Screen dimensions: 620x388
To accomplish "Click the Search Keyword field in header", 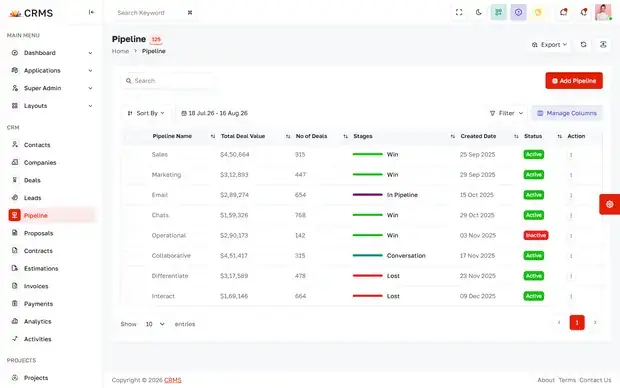I will (x=155, y=13).
